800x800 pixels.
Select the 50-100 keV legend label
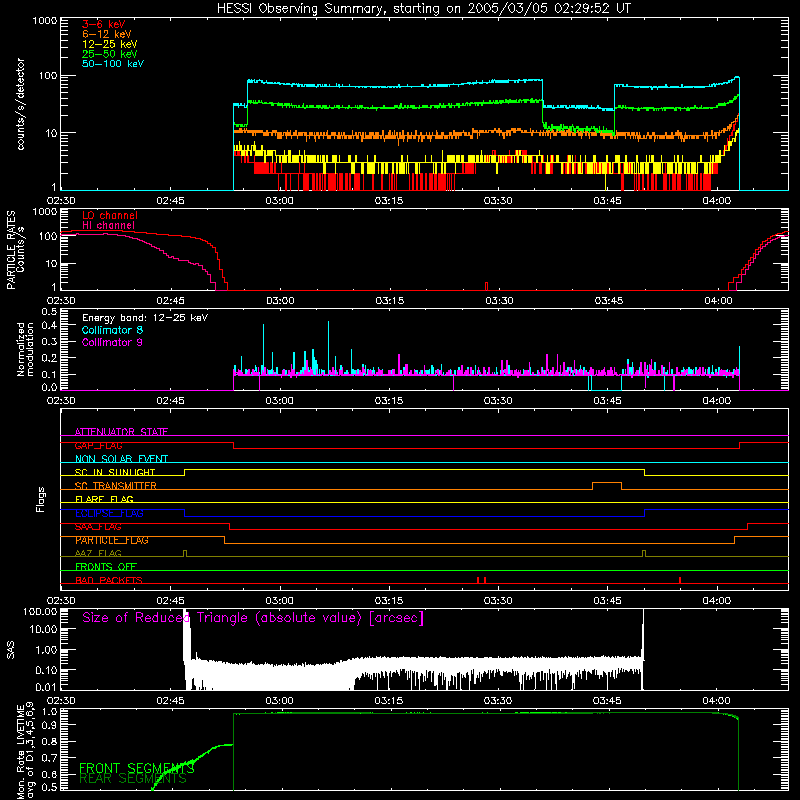[x=113, y=64]
